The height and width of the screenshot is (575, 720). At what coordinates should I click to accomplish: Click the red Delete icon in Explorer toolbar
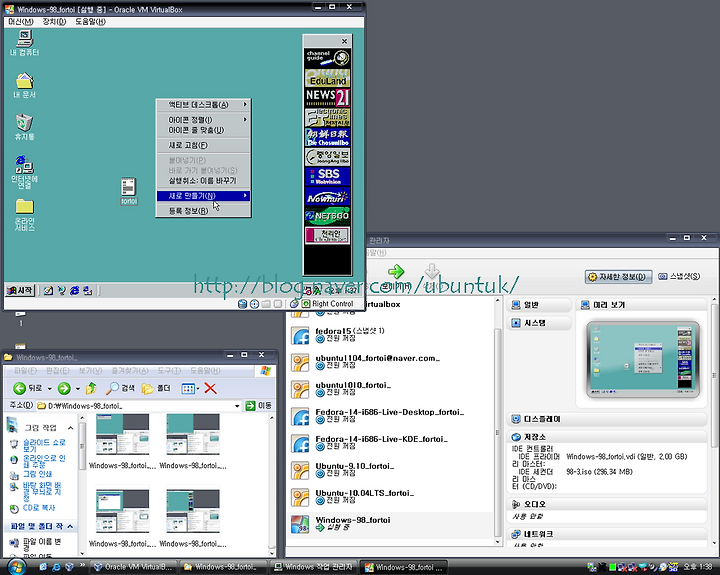click(210, 389)
